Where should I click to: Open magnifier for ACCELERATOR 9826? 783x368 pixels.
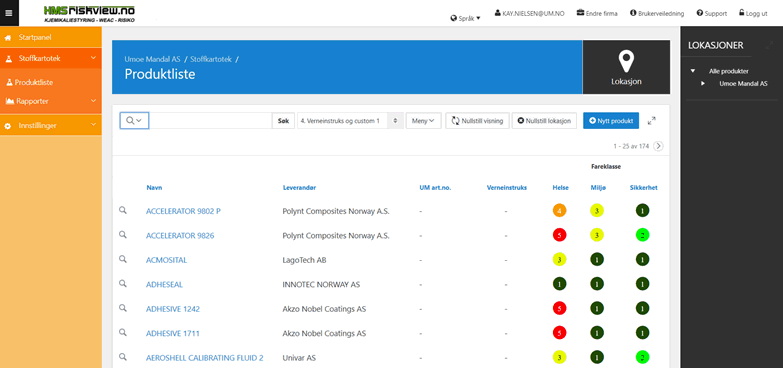point(123,235)
